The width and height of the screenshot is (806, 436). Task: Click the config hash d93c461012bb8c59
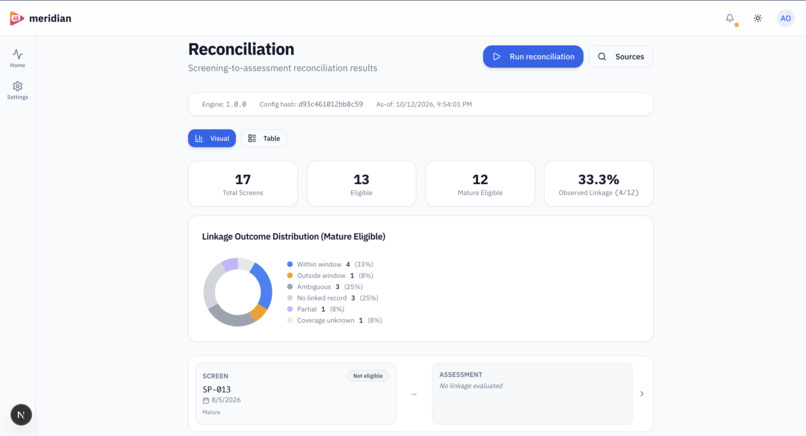click(x=331, y=104)
